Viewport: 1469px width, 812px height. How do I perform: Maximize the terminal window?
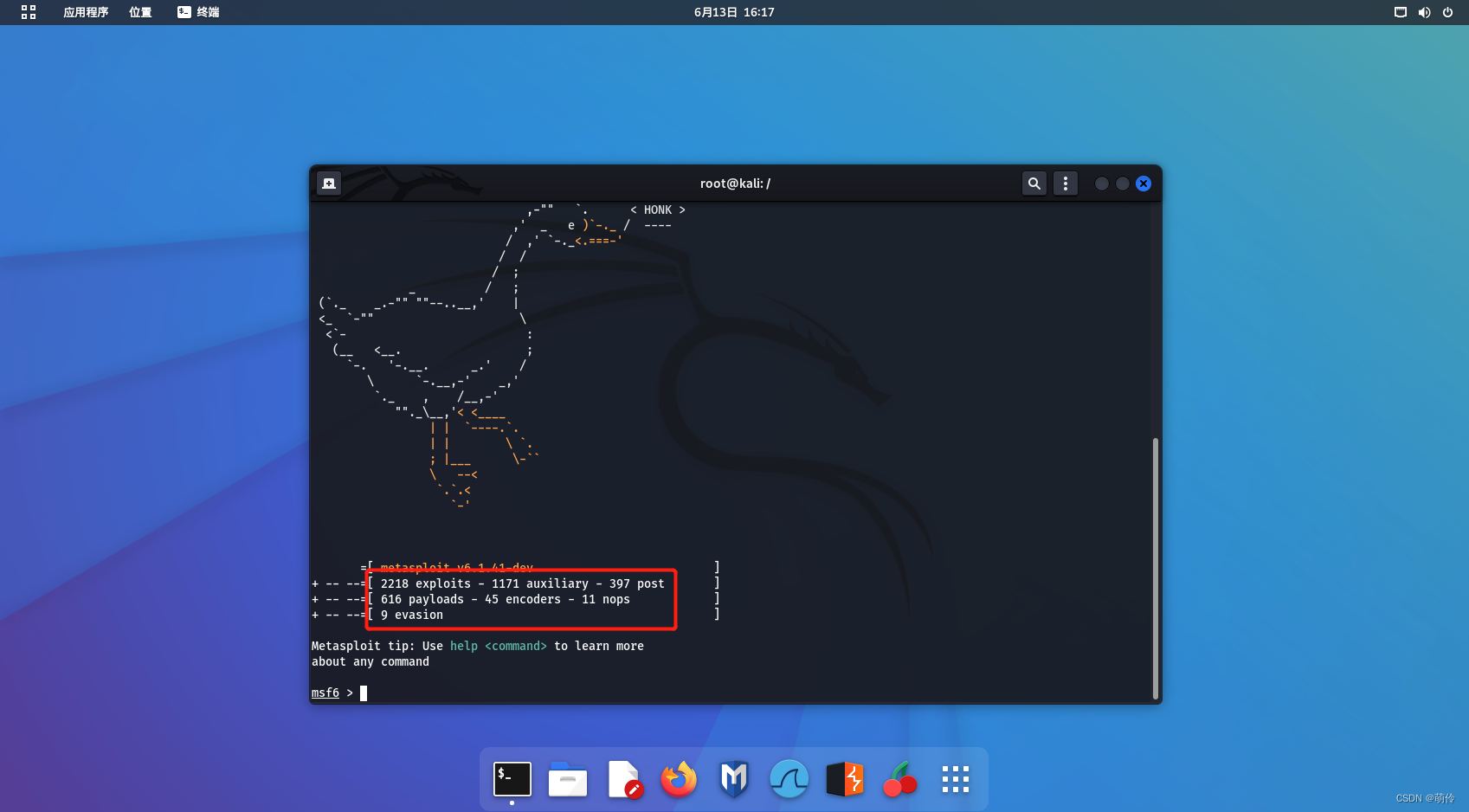1123,184
